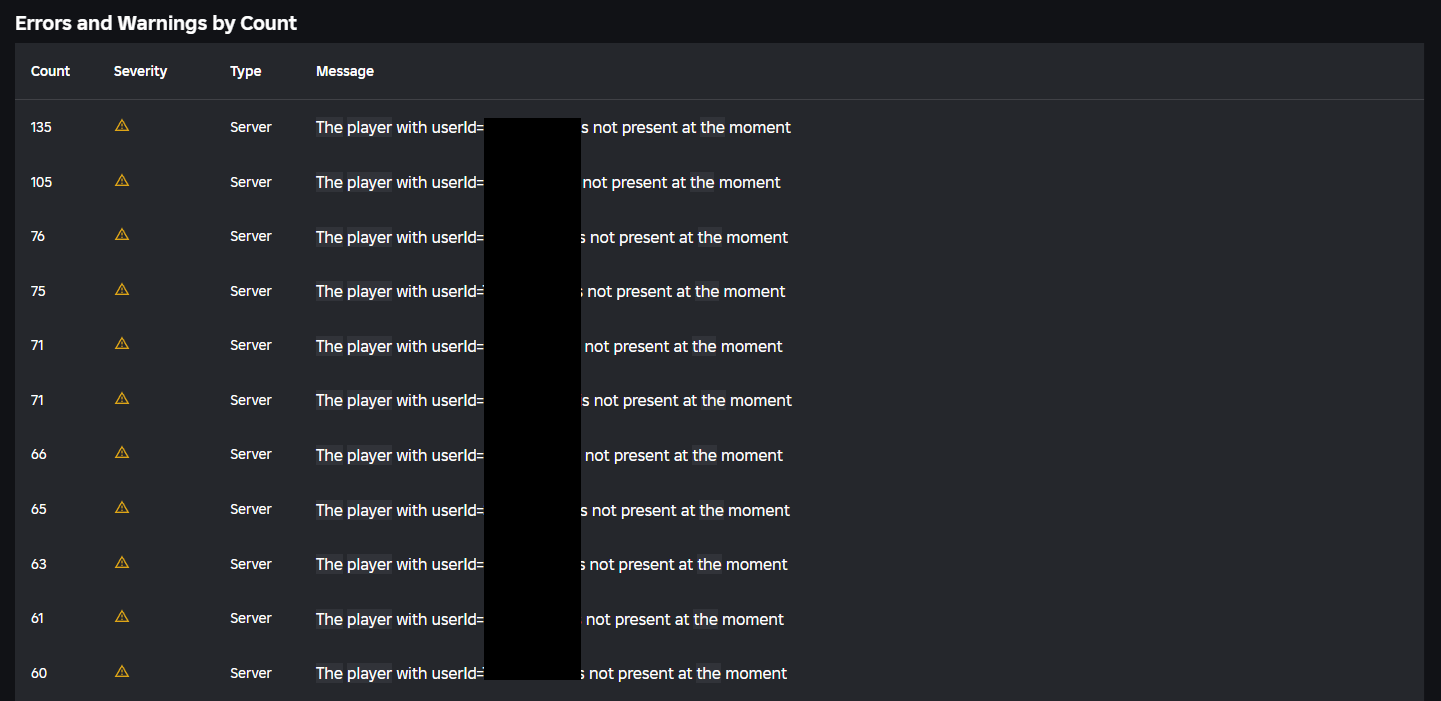Sort by the Count column header
This screenshot has height=701, width=1441.
tap(50, 71)
